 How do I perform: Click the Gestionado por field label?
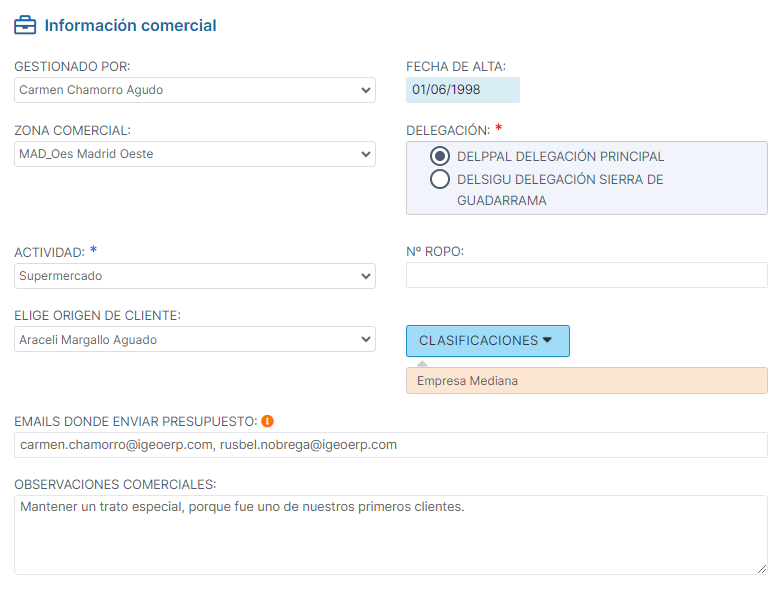pos(72,66)
